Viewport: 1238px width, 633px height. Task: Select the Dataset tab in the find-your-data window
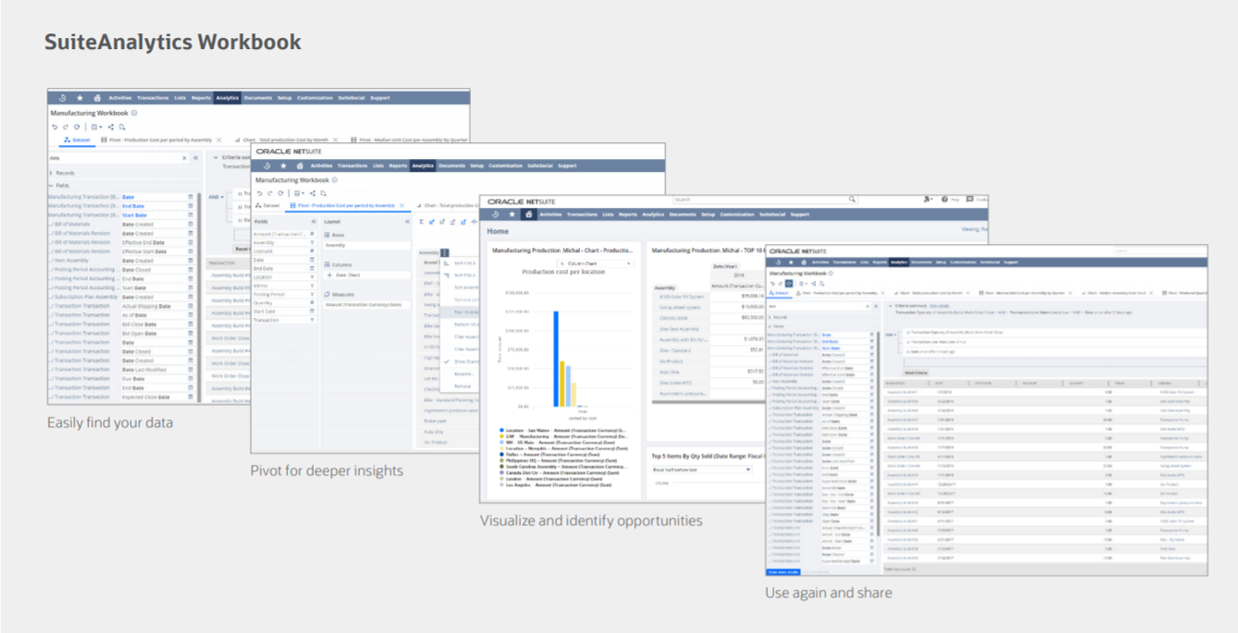pyautogui.click(x=75, y=140)
